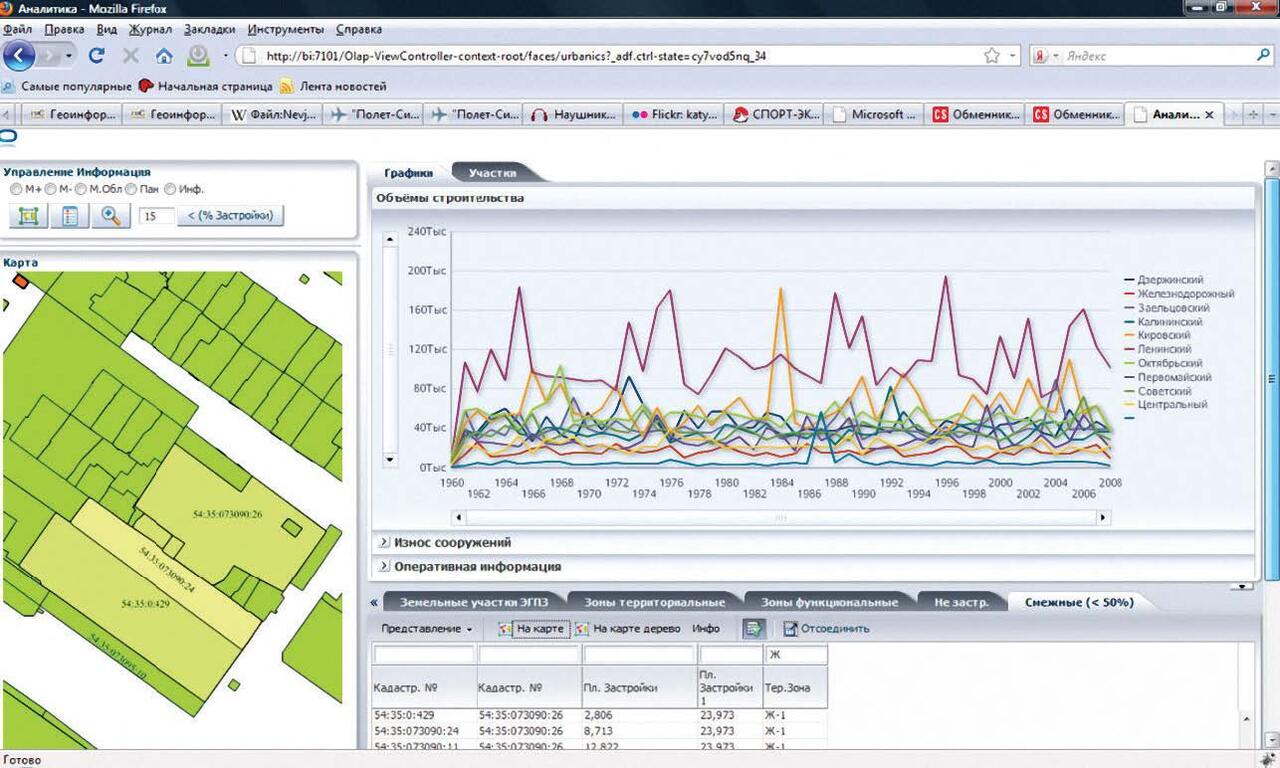This screenshot has height=768, width=1280.
Task: Click the page vertical scrollbar on right
Action: pyautogui.click(x=1272, y=378)
